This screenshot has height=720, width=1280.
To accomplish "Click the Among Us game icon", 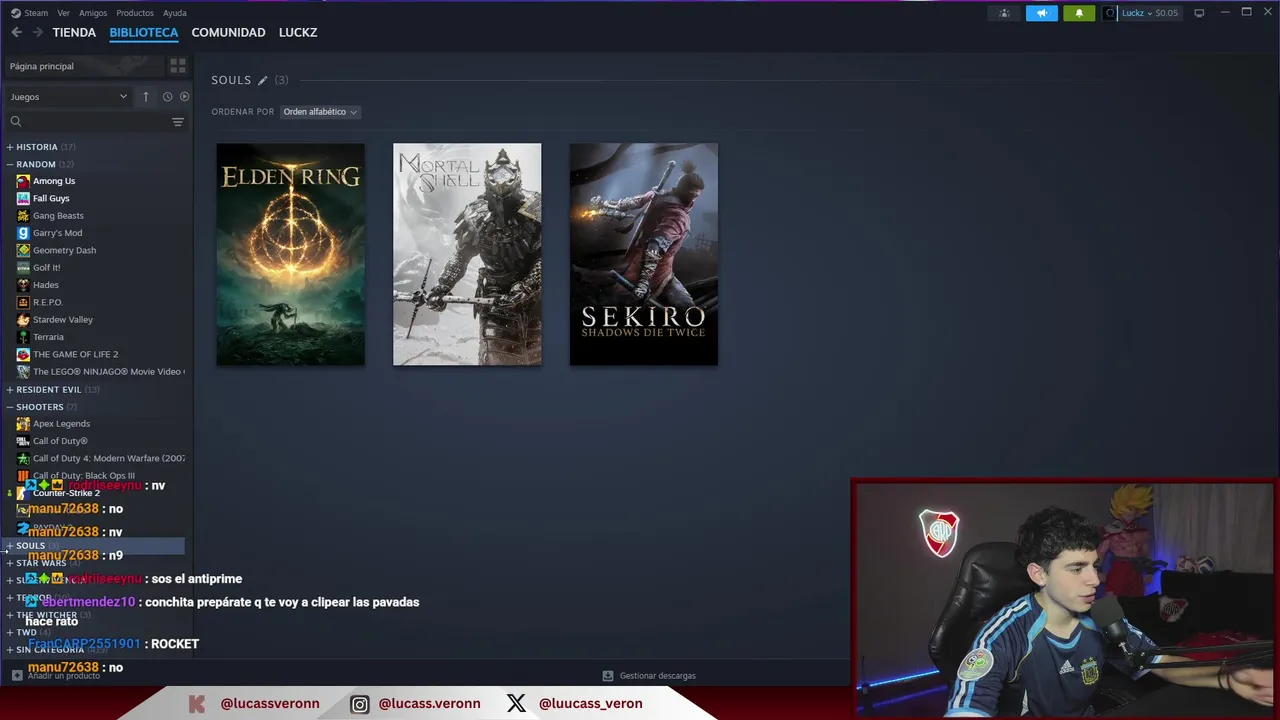I will pyautogui.click(x=23, y=181).
